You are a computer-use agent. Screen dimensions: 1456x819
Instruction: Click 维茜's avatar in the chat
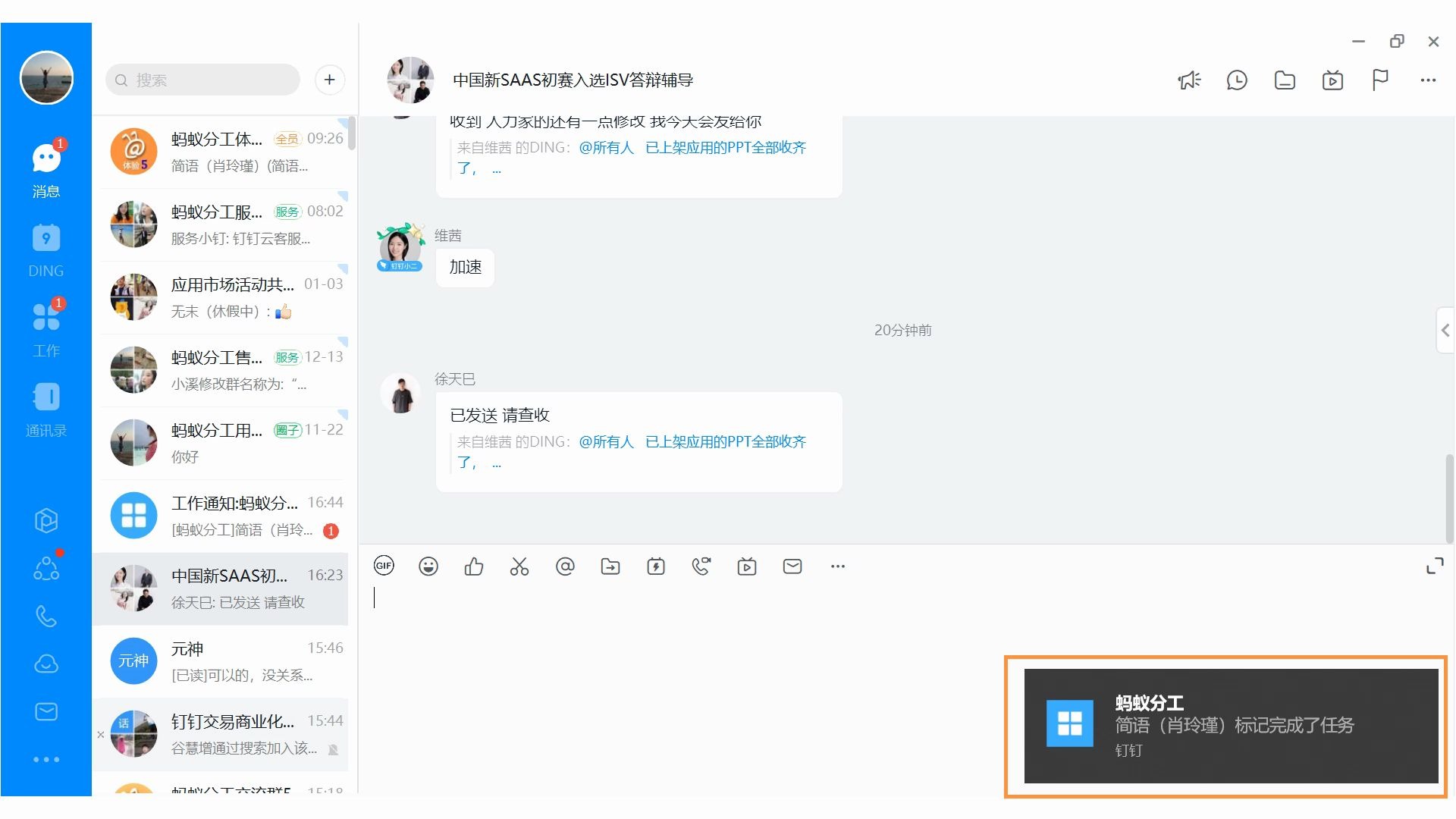400,247
